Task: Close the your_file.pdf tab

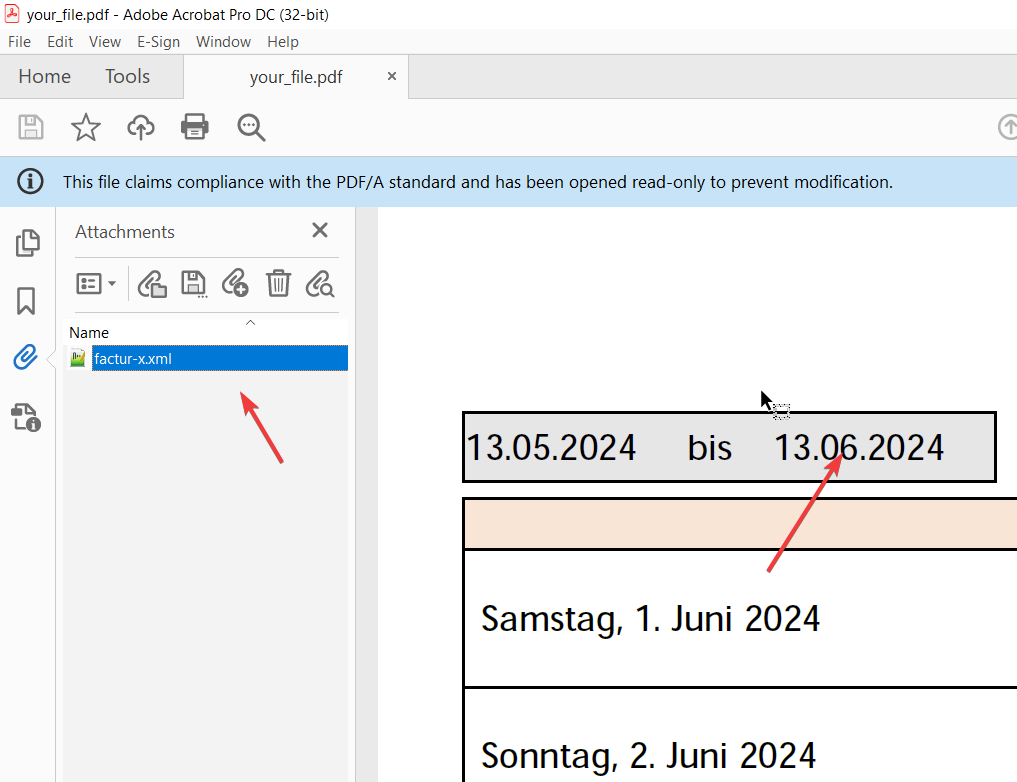Action: pyautogui.click(x=392, y=77)
